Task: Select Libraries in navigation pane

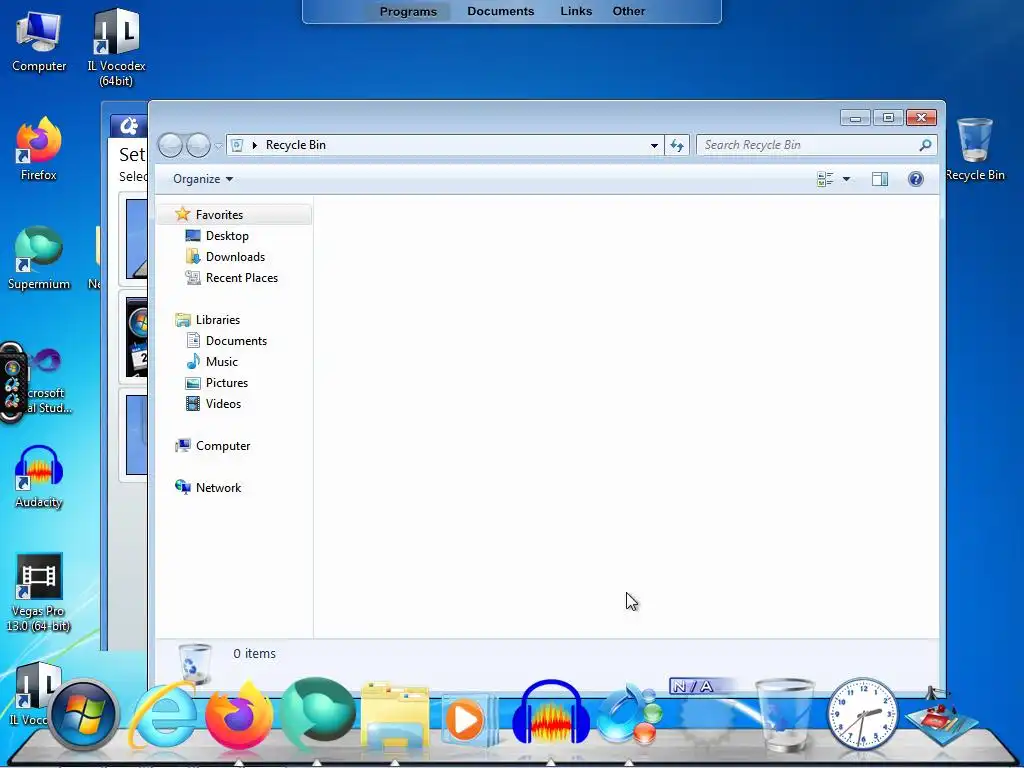Action: 217,320
